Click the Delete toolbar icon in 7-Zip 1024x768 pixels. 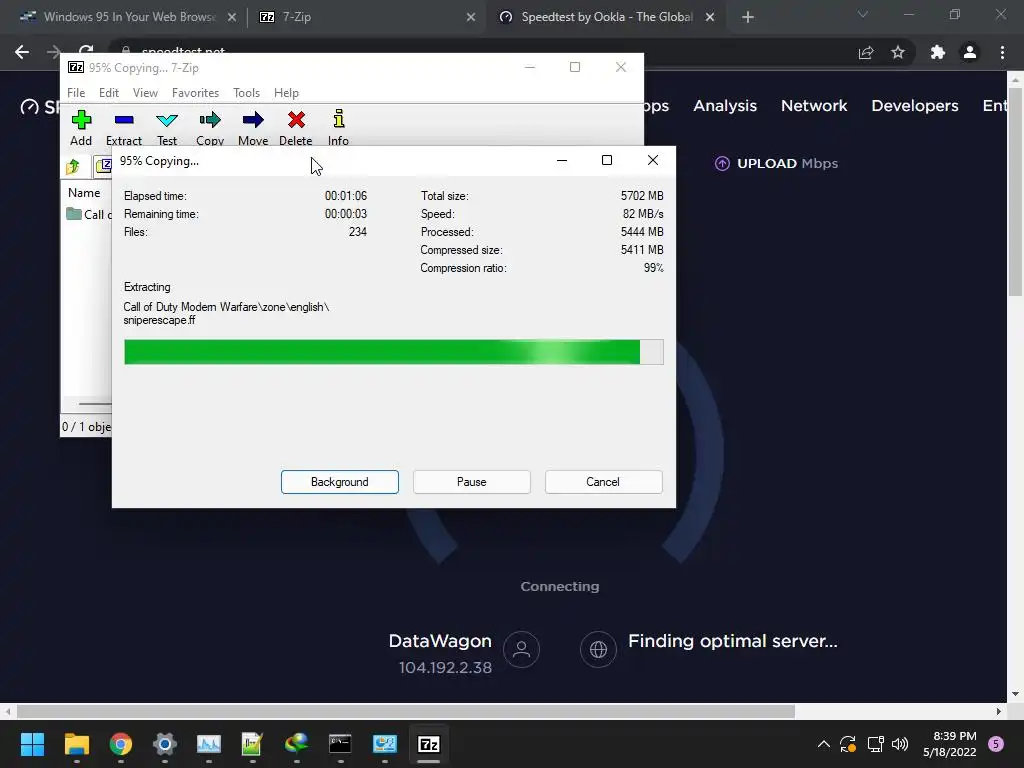pyautogui.click(x=296, y=127)
